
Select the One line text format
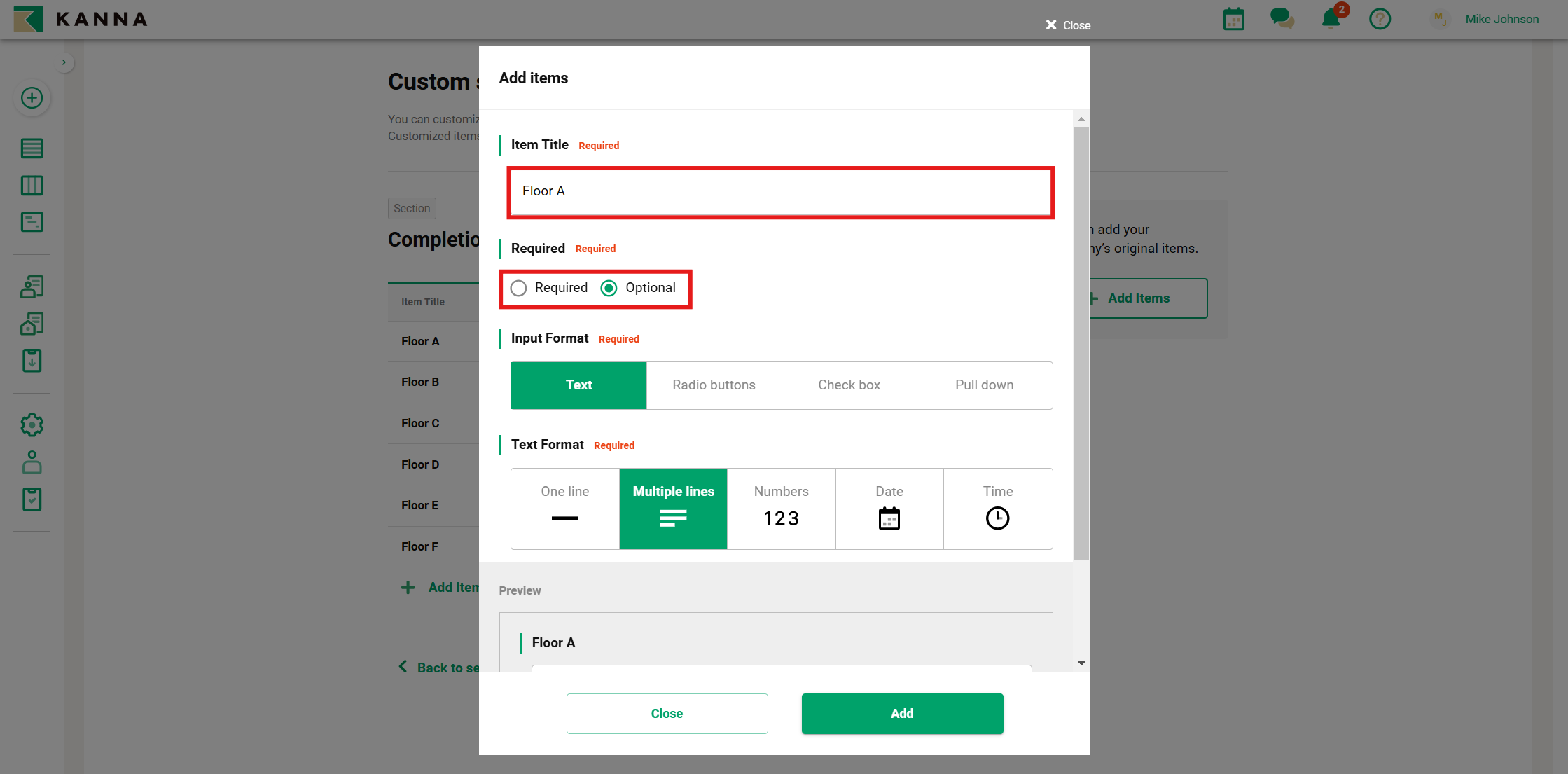click(564, 509)
